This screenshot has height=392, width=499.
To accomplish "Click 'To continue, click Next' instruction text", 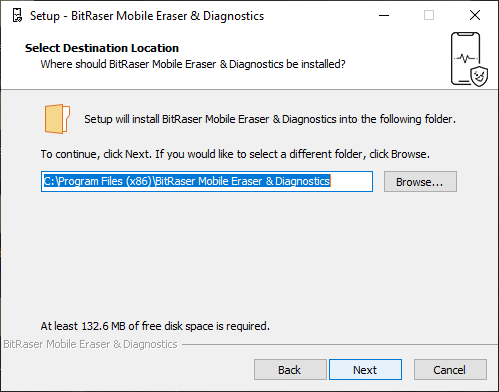I will 235,154.
